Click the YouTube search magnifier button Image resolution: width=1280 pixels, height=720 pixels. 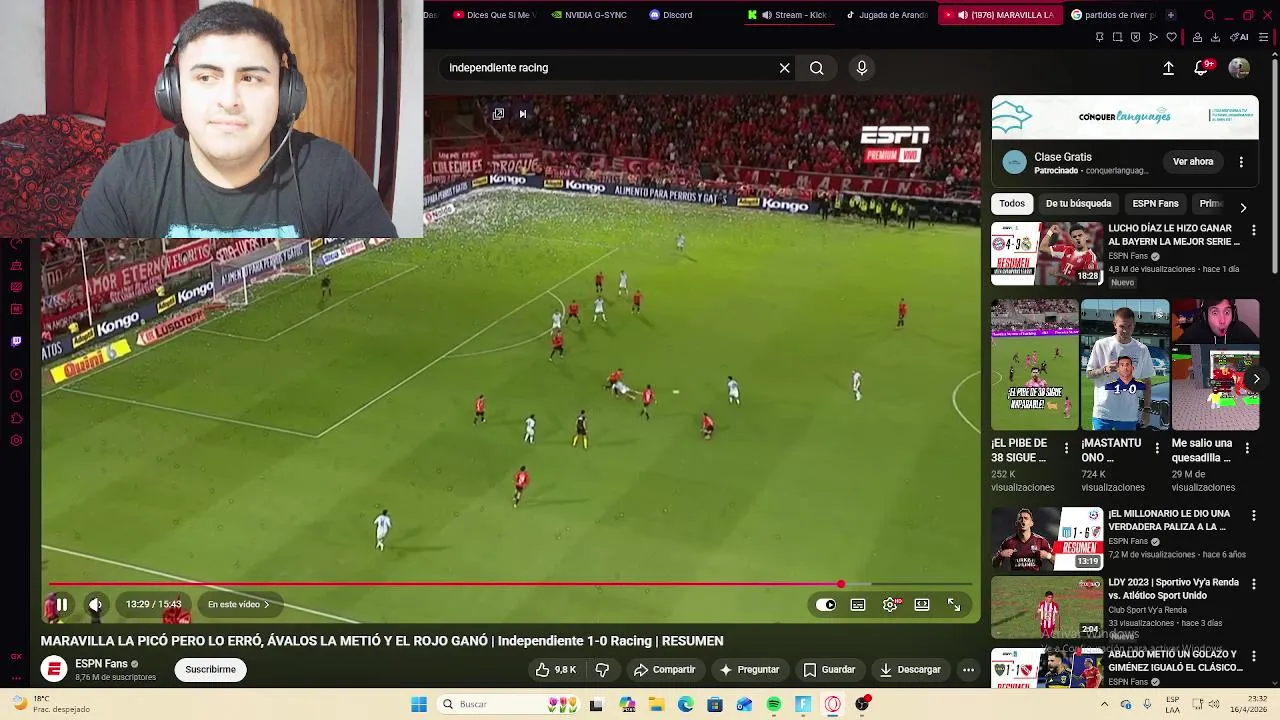[817, 68]
